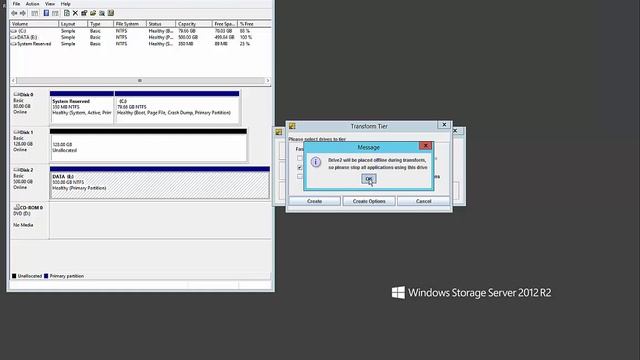Select the Disk 1 label box
Screen dimensions: 640x360
[x=30, y=145]
